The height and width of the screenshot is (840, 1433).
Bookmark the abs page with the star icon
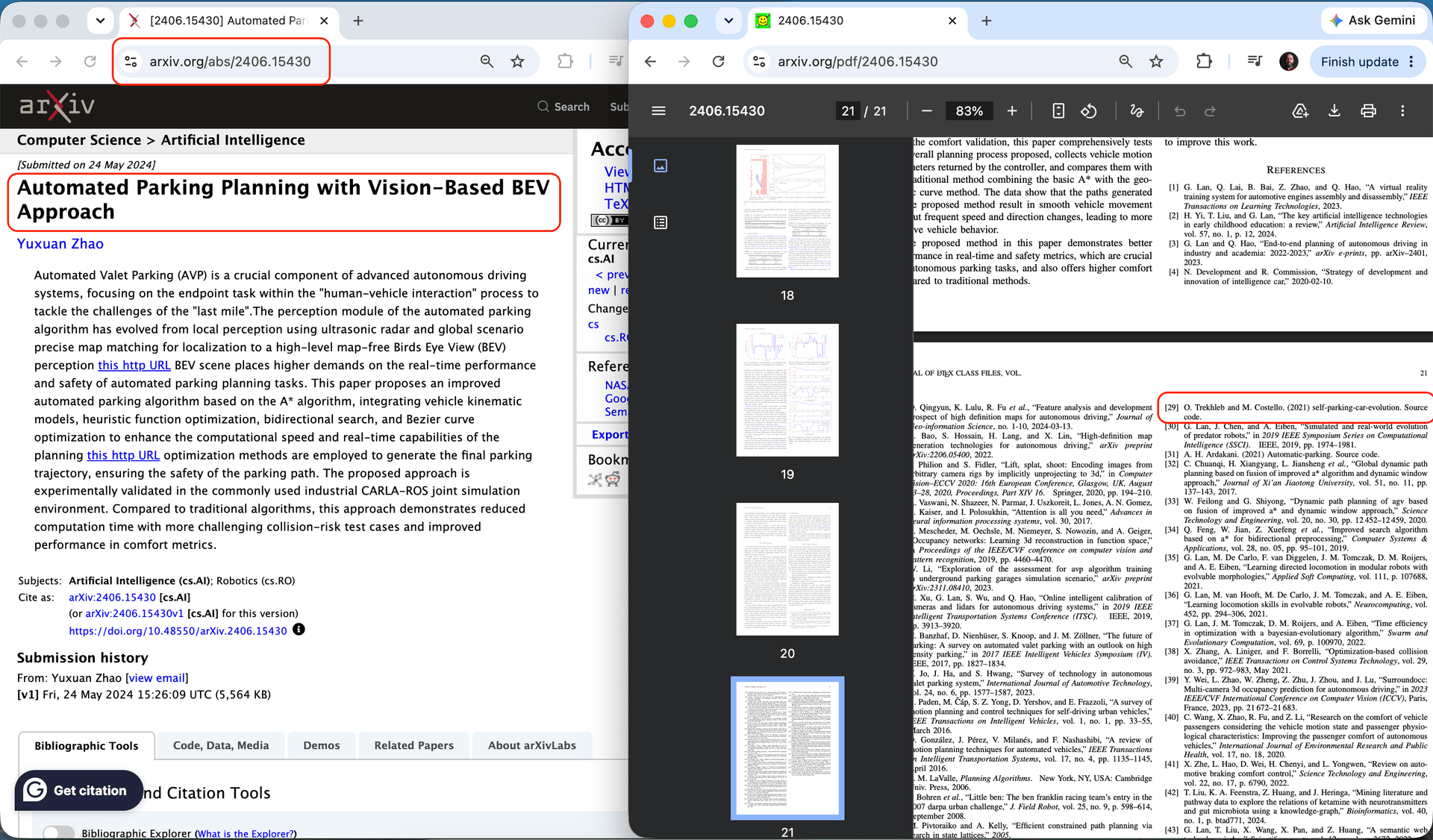tap(517, 62)
